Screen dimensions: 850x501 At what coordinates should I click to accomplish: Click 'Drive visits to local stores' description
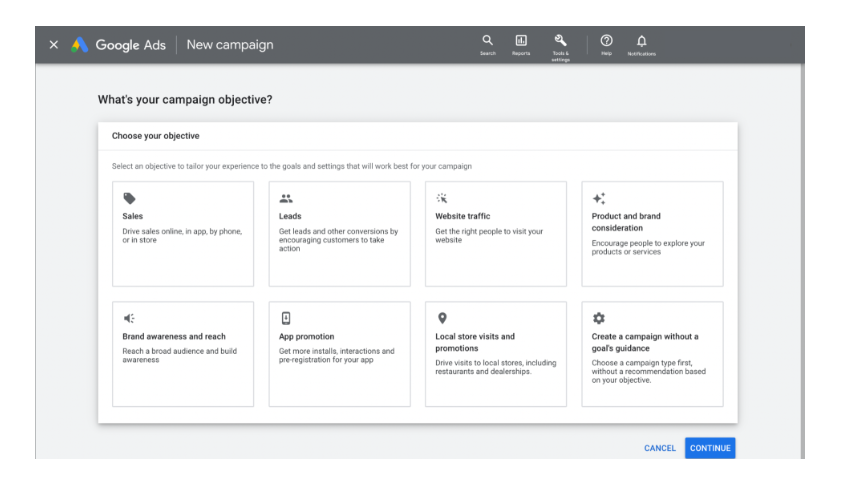495,368
